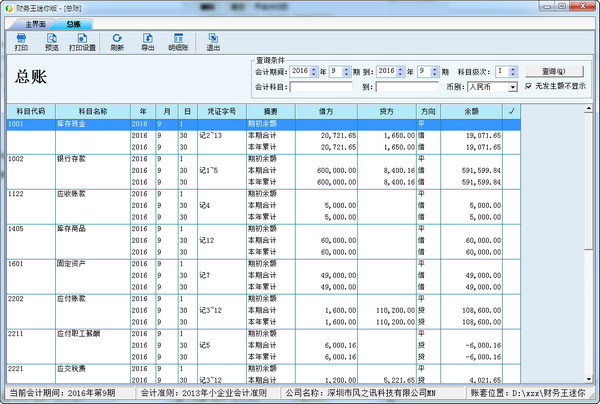Image resolution: width=600 pixels, height=404 pixels.
Task: Toggle the 无发生额不显示 checkbox
Action: click(532, 87)
